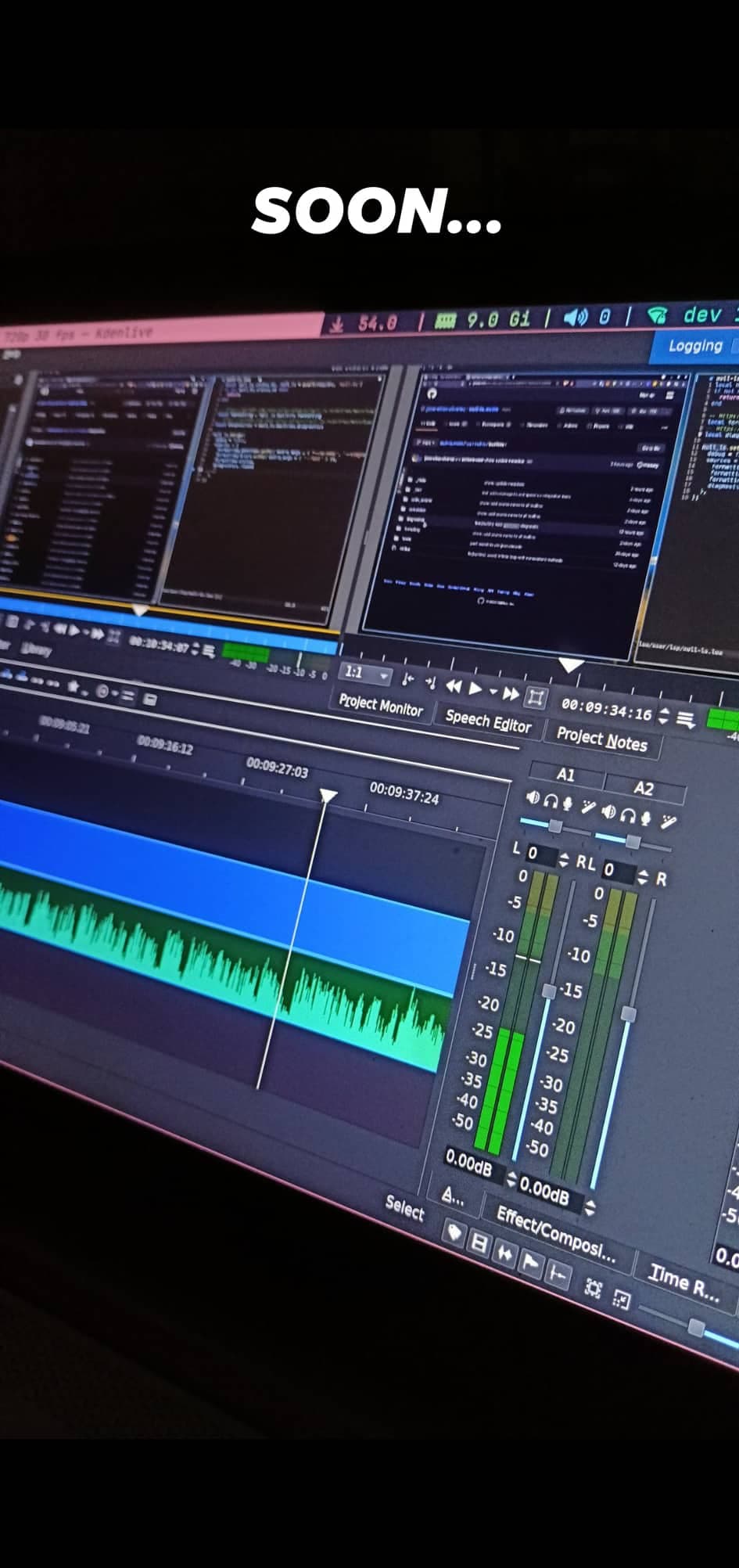Click fast forward in the Project Monitor
This screenshot has height=1568, width=739.
[511, 693]
